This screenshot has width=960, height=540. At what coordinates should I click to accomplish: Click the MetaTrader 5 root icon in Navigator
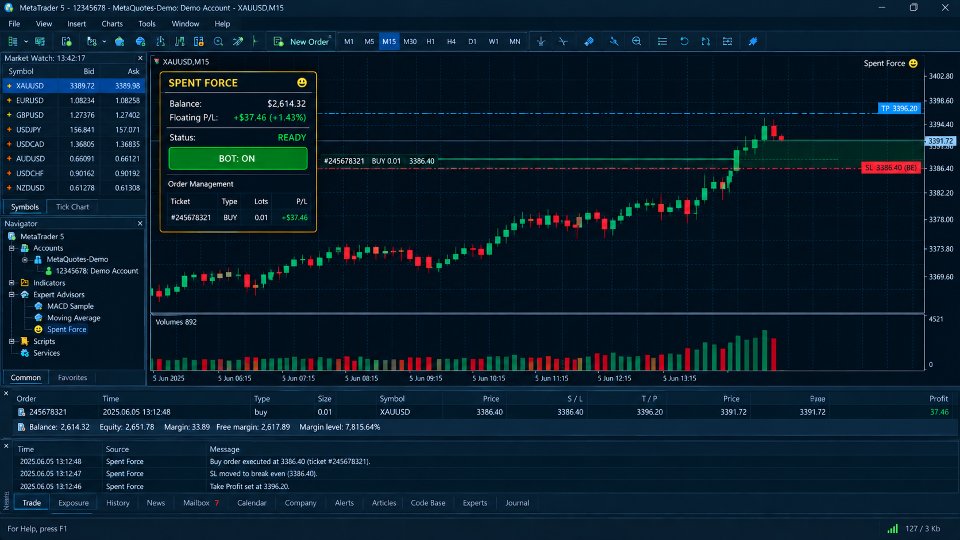point(12,236)
